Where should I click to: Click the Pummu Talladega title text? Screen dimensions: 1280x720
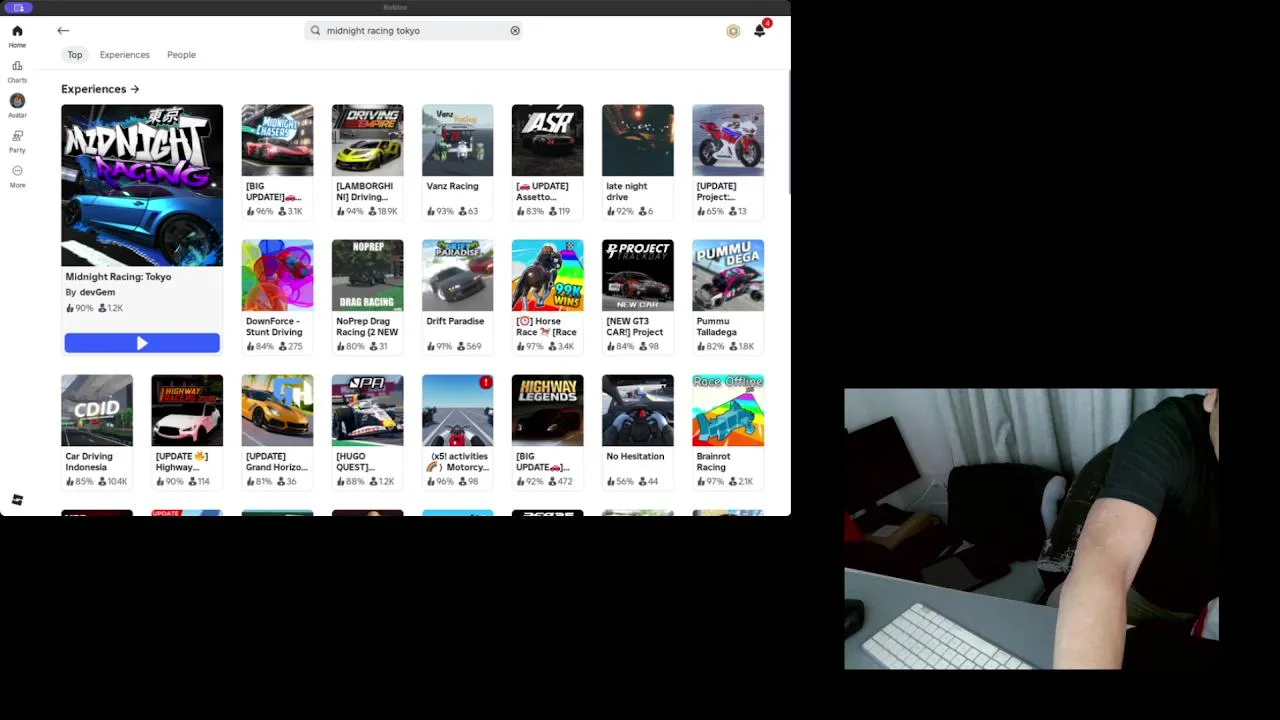716,326
